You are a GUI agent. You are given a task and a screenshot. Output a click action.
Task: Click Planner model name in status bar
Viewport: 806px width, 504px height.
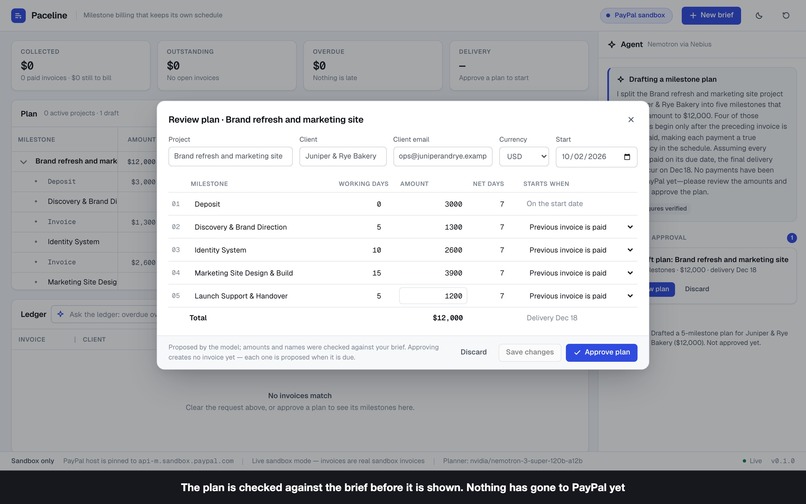click(512, 461)
